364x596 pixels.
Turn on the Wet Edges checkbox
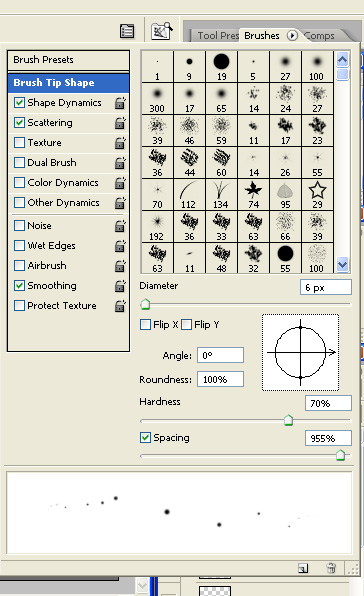pos(19,246)
